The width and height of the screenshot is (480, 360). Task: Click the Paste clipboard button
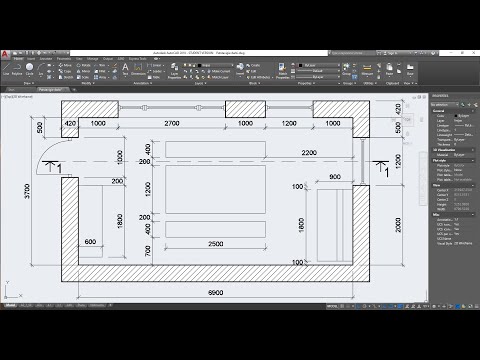click(x=389, y=69)
